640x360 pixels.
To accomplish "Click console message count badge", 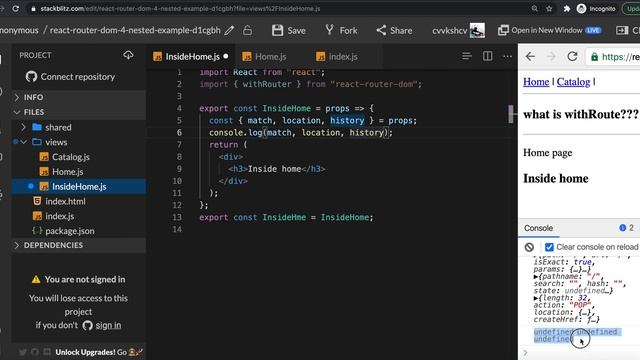I will (x=626, y=228).
